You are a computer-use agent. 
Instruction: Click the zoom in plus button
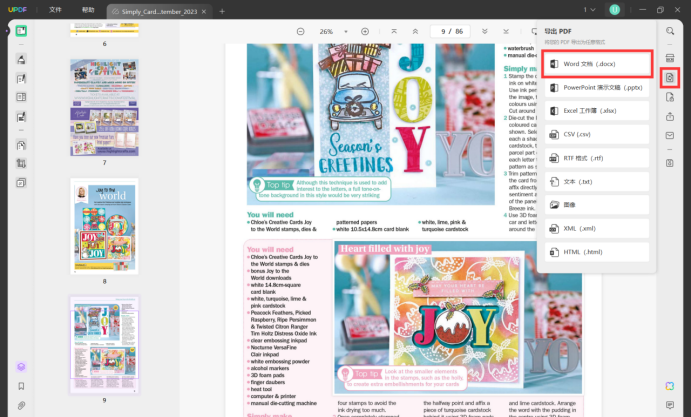365,31
